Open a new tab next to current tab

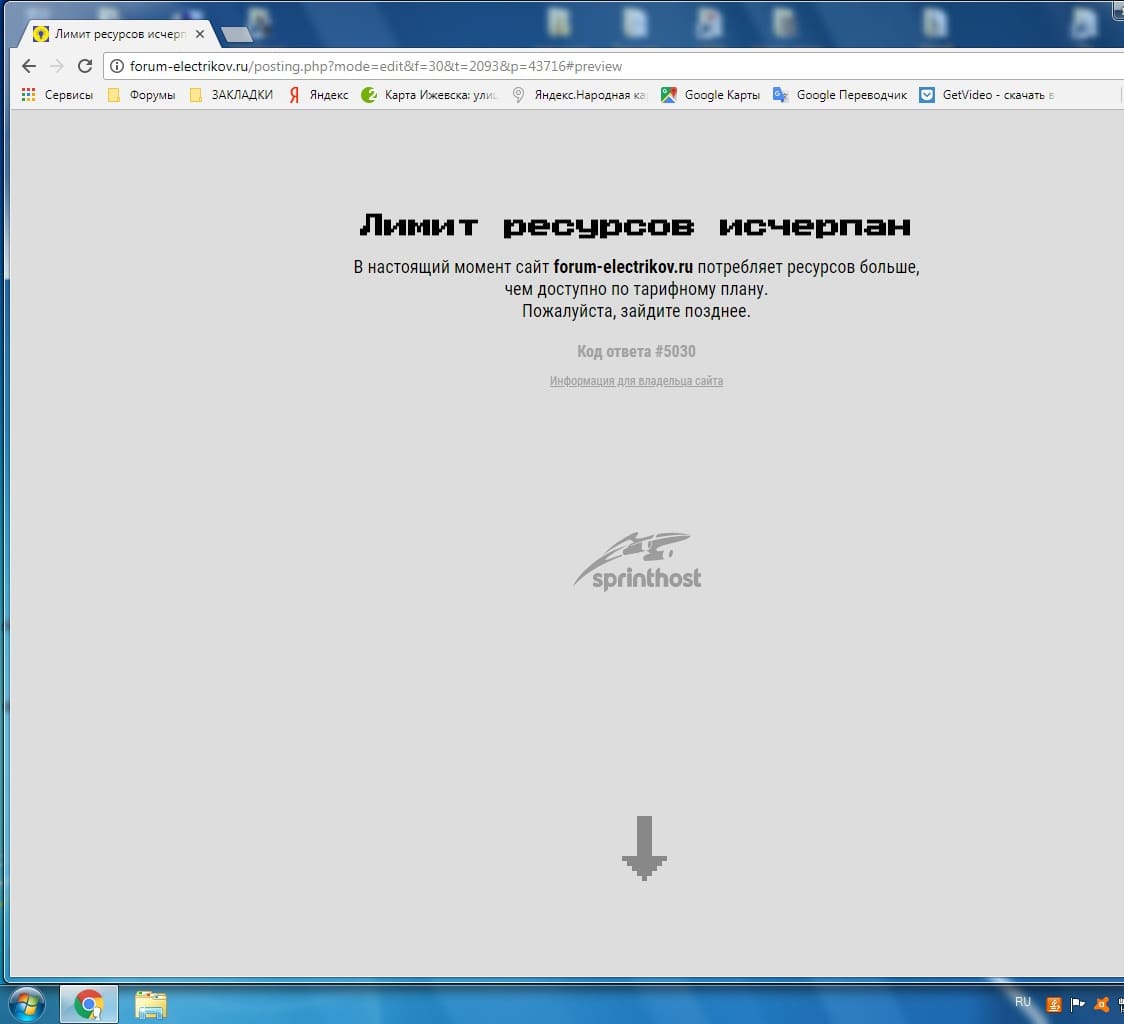pyautogui.click(x=236, y=35)
